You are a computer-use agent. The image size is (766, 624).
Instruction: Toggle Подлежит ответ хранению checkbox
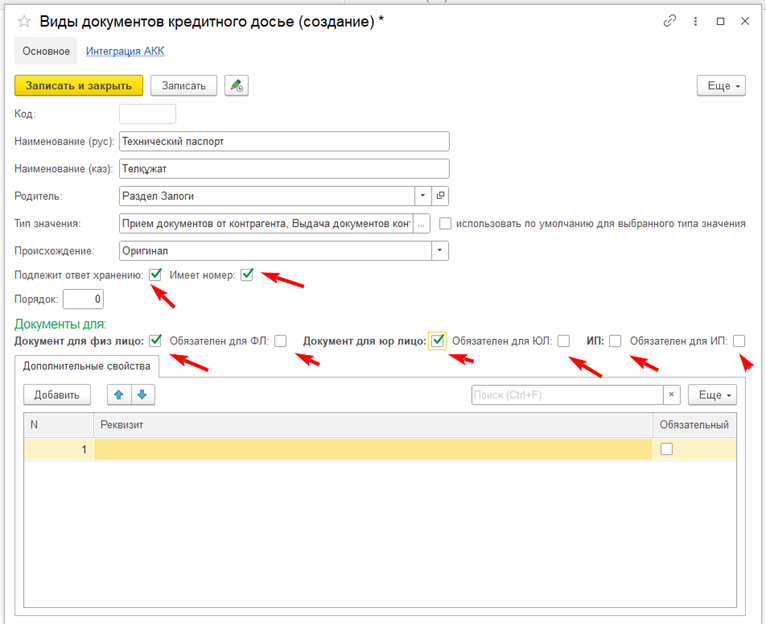point(155,275)
